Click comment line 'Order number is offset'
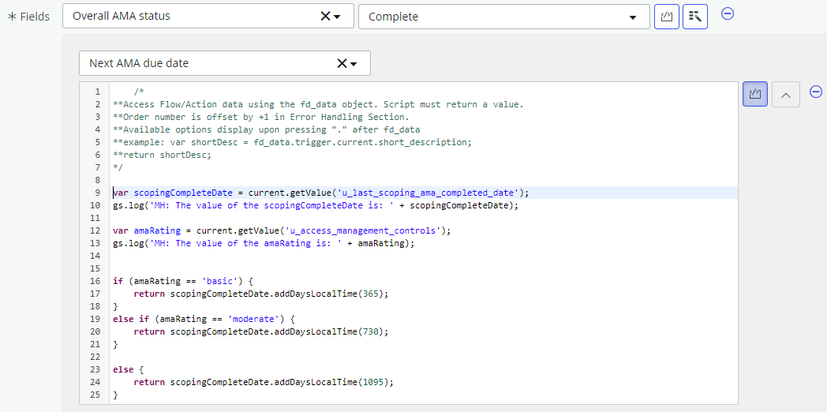 [261, 117]
